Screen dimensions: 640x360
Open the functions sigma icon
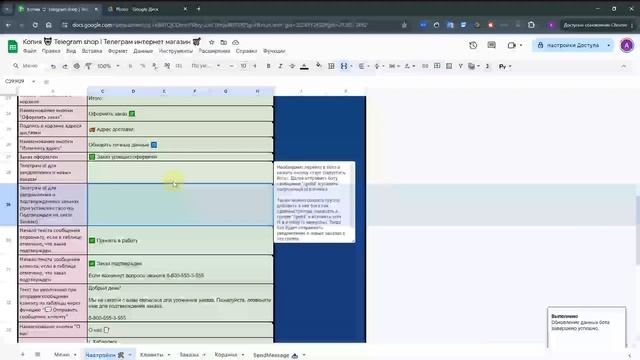point(487,66)
